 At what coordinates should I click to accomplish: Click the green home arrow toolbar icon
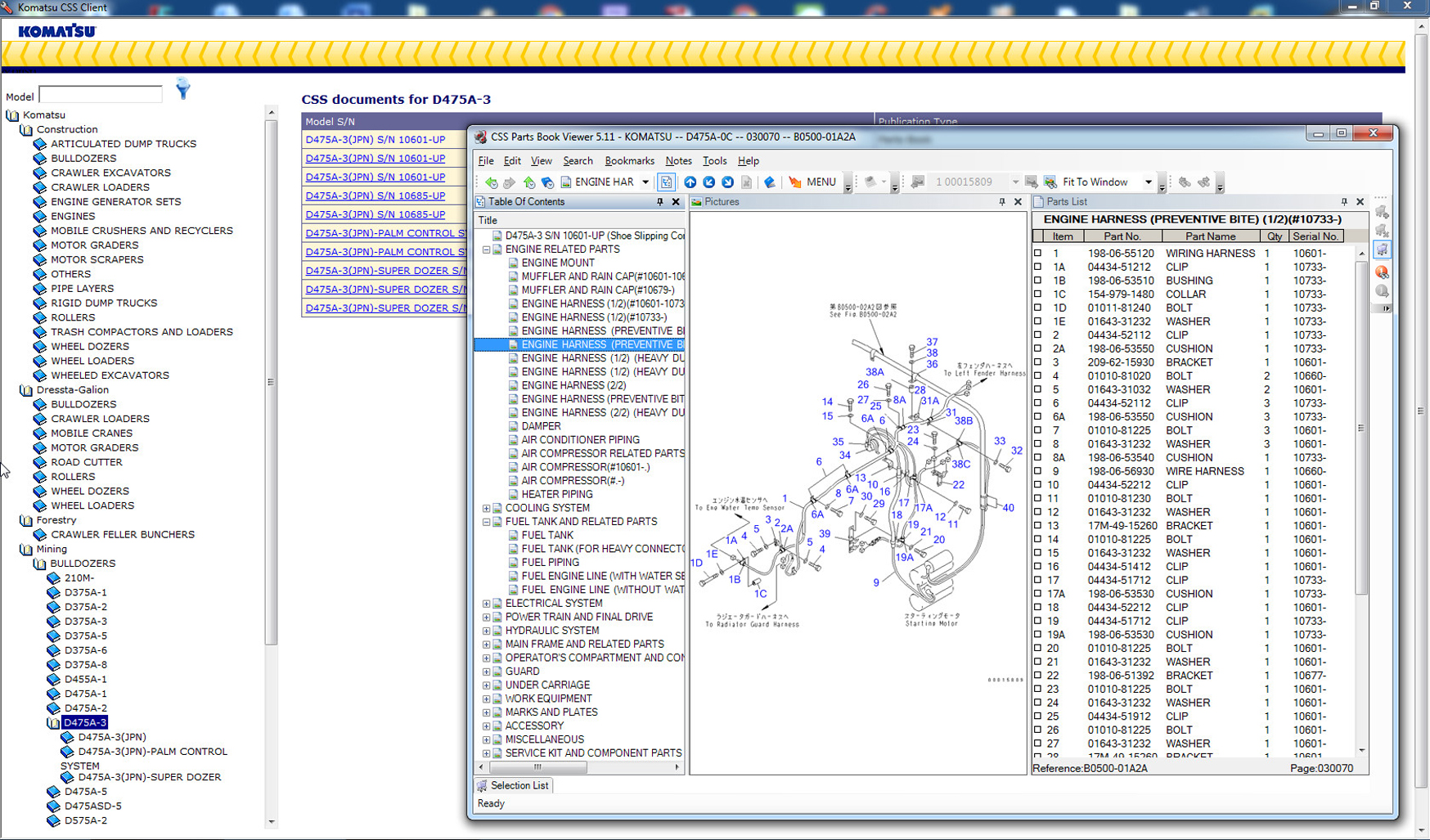click(529, 182)
